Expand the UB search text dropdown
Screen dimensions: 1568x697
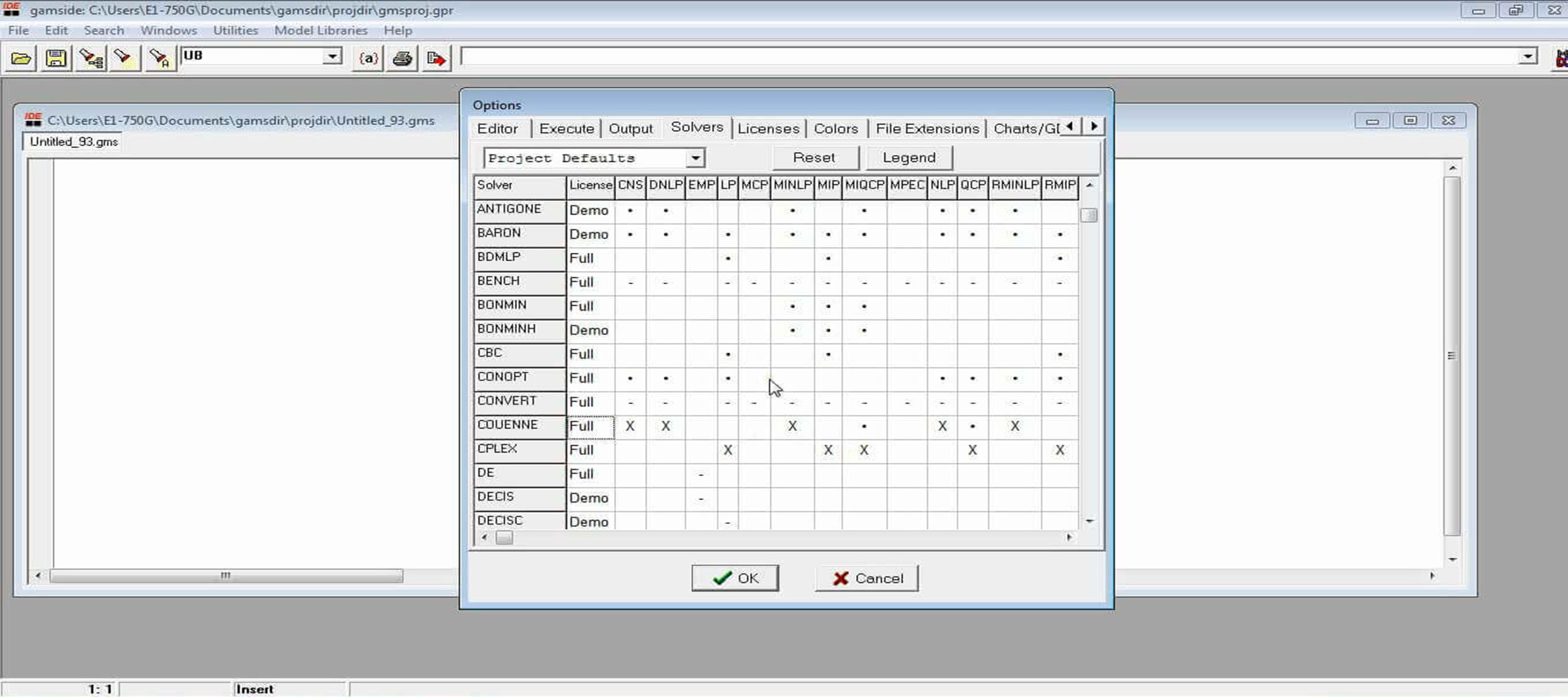(x=332, y=56)
